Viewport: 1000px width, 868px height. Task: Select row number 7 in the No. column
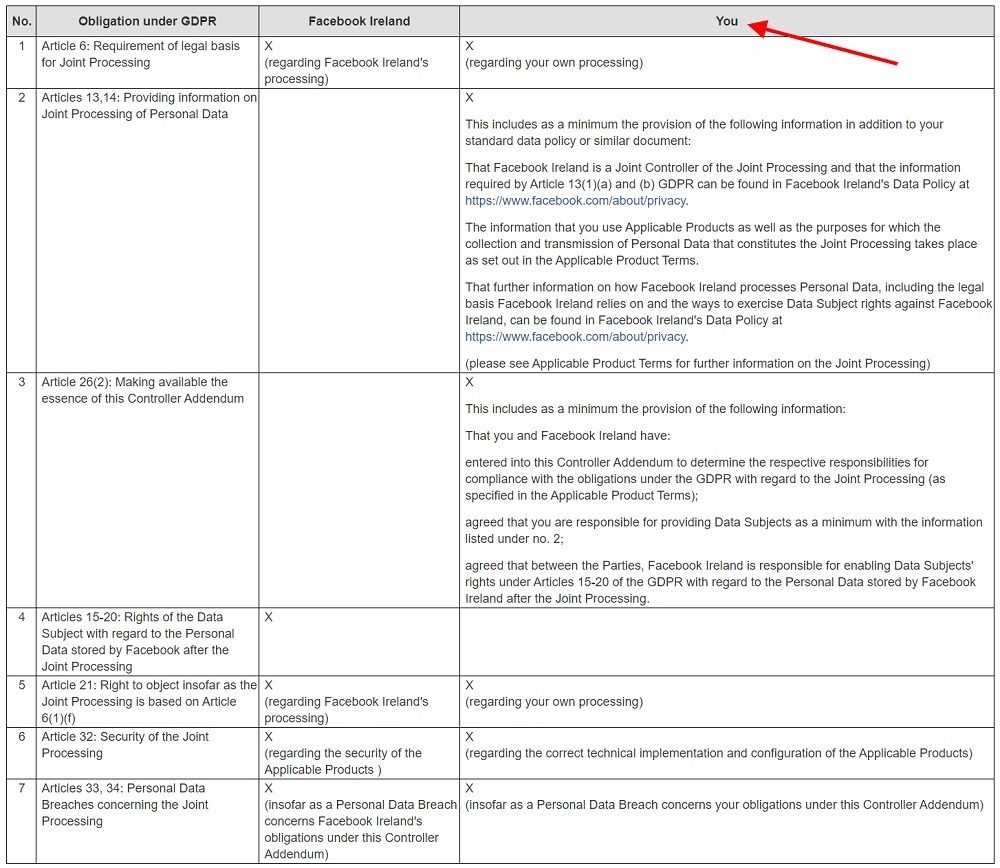point(22,788)
